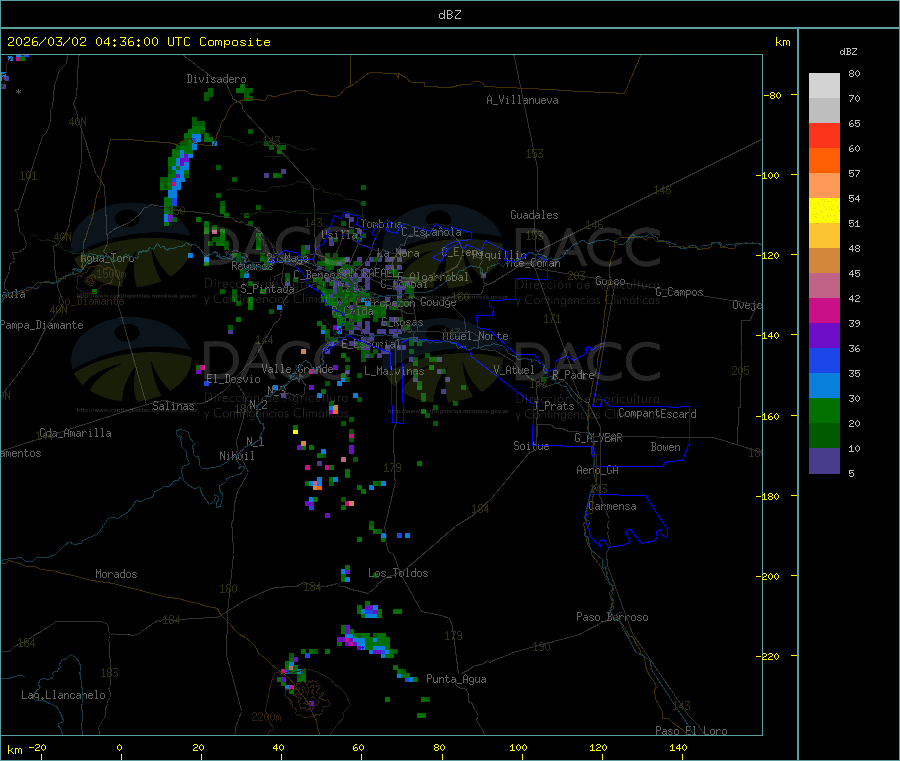
Task: Click the -120 km axis tick label
Action: pos(770,255)
